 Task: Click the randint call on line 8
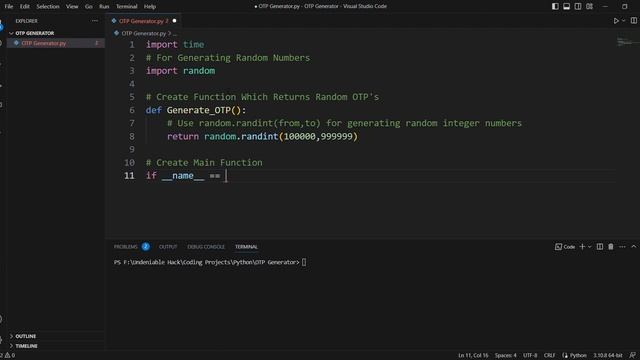[x=260, y=136]
